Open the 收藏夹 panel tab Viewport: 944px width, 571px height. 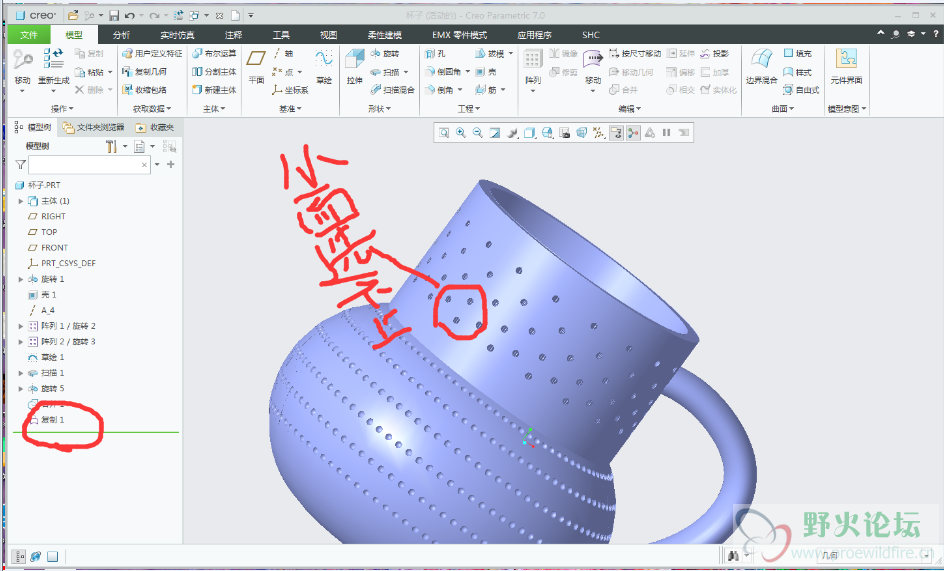[155, 127]
